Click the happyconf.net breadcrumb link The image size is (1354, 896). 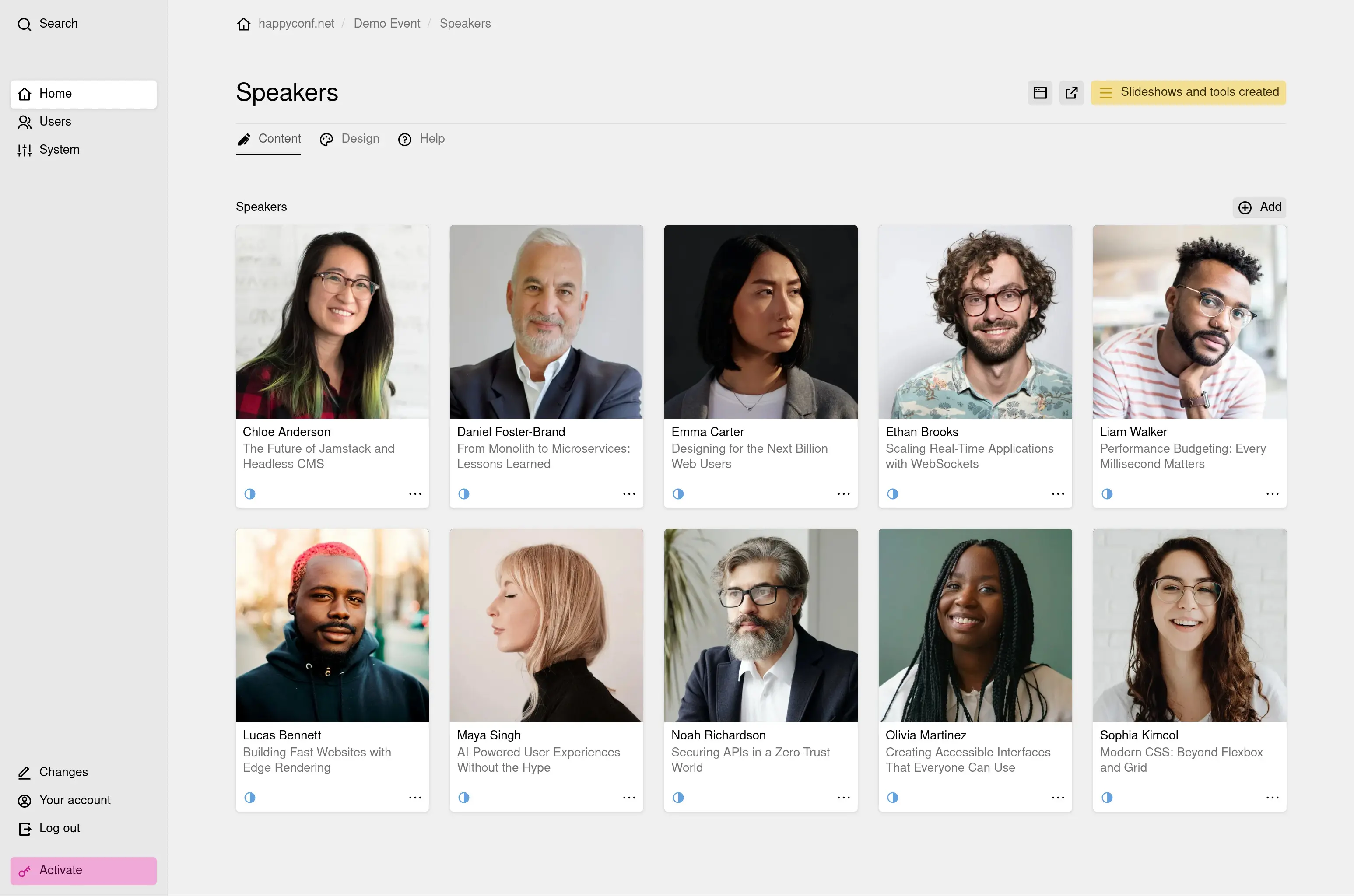click(x=296, y=24)
